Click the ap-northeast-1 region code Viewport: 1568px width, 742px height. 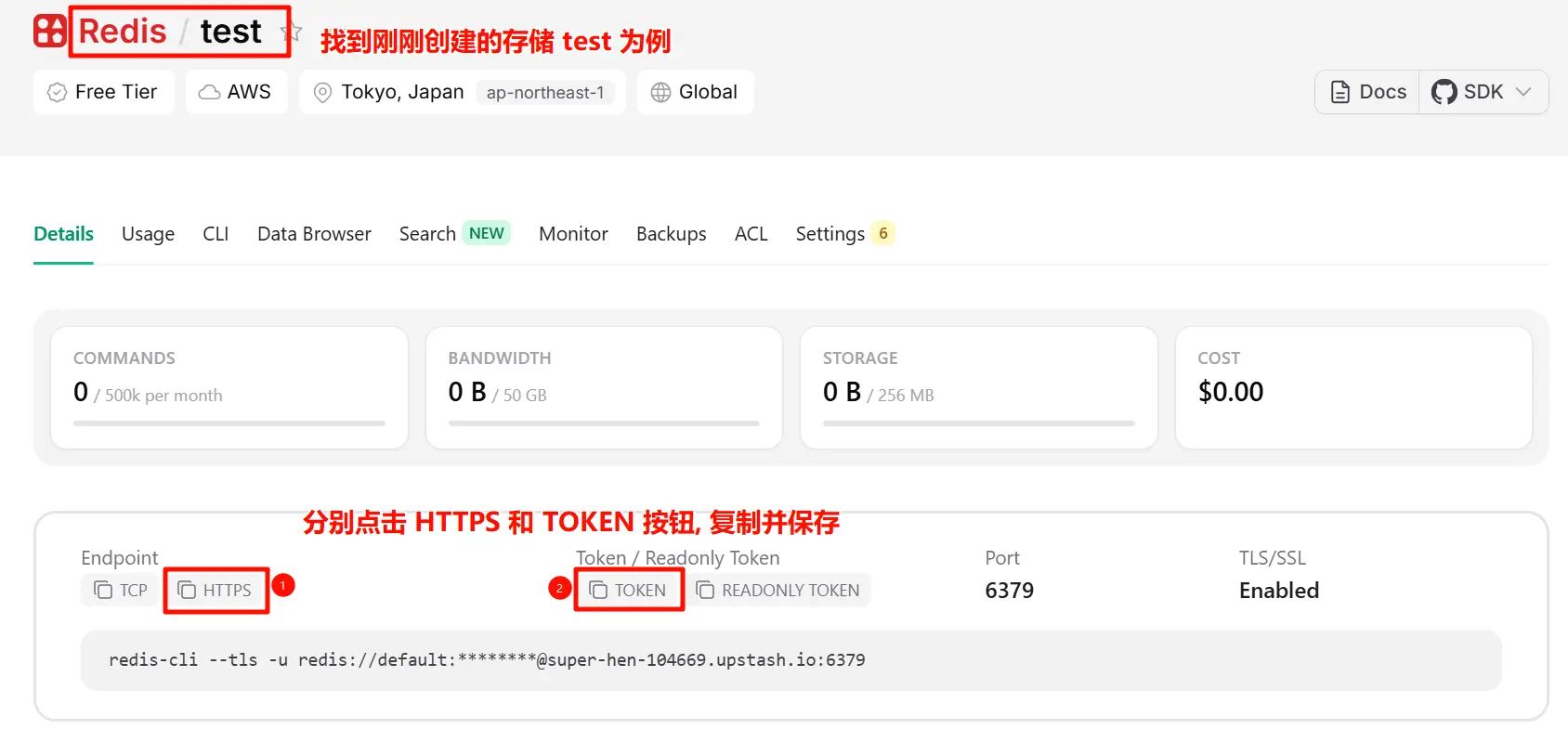point(545,93)
